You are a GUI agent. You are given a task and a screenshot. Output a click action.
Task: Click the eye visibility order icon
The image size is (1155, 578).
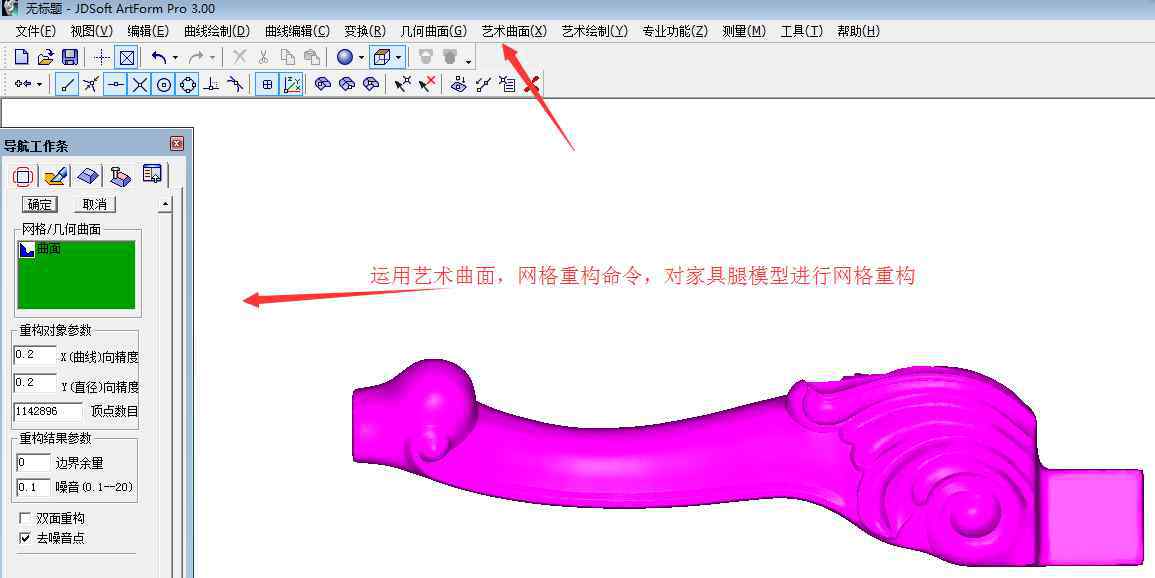pos(459,85)
